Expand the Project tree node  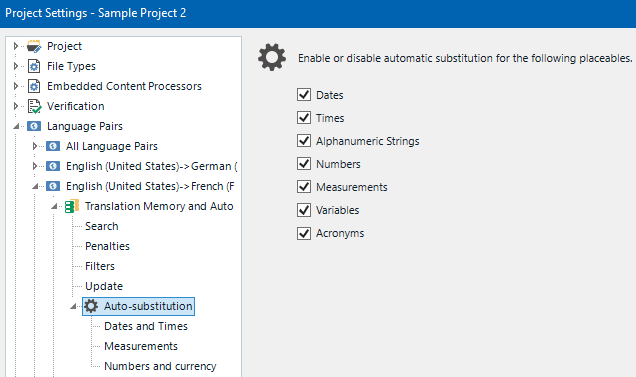16,46
